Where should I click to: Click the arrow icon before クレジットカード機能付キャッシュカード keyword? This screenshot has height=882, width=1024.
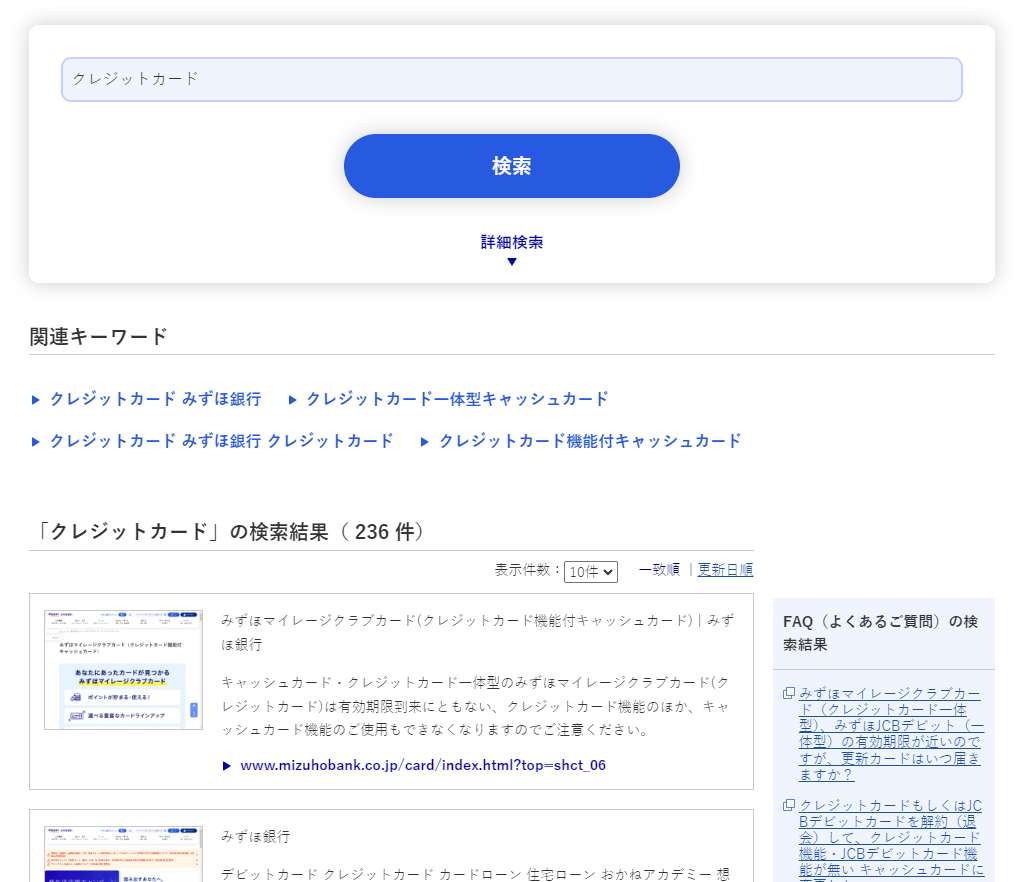(425, 442)
